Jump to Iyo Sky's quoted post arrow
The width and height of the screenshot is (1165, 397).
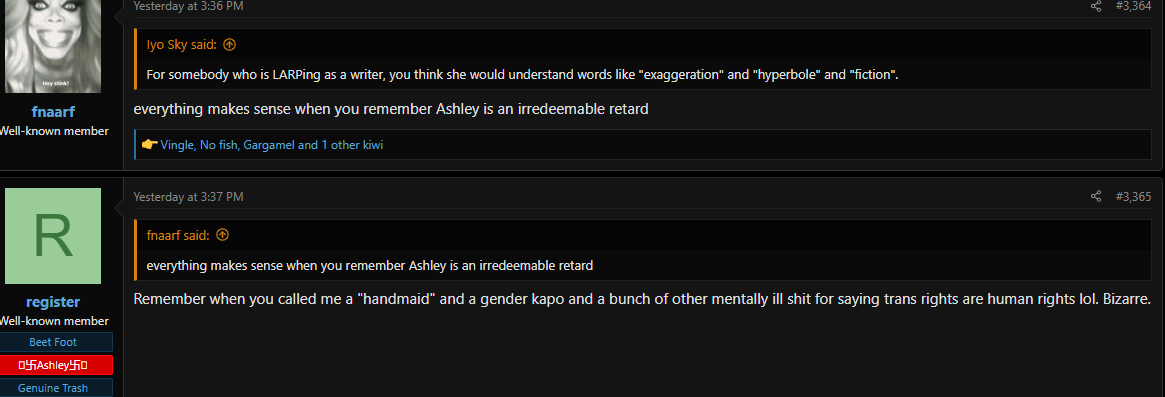(230, 45)
